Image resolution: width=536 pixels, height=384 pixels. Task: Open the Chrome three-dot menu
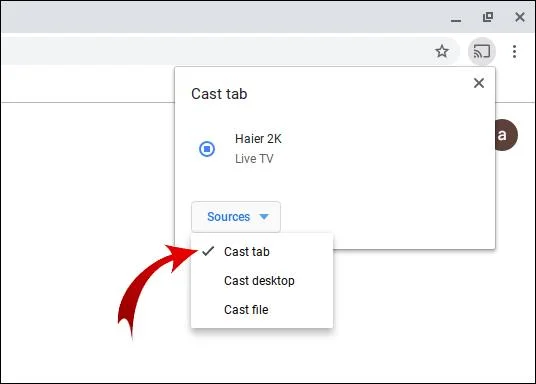coord(514,52)
